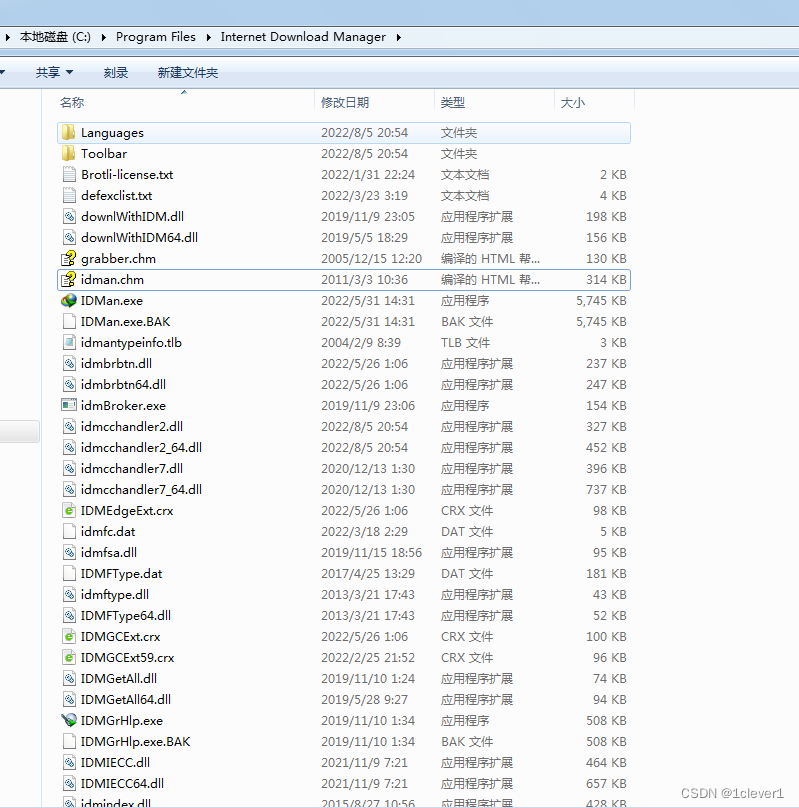Select the IDMGetAll.dll file icon
The image size is (799, 808).
coord(69,679)
